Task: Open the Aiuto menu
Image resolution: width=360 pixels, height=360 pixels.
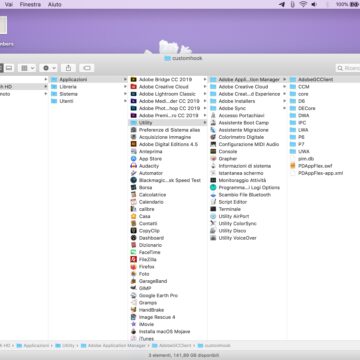Action: click(55, 4)
